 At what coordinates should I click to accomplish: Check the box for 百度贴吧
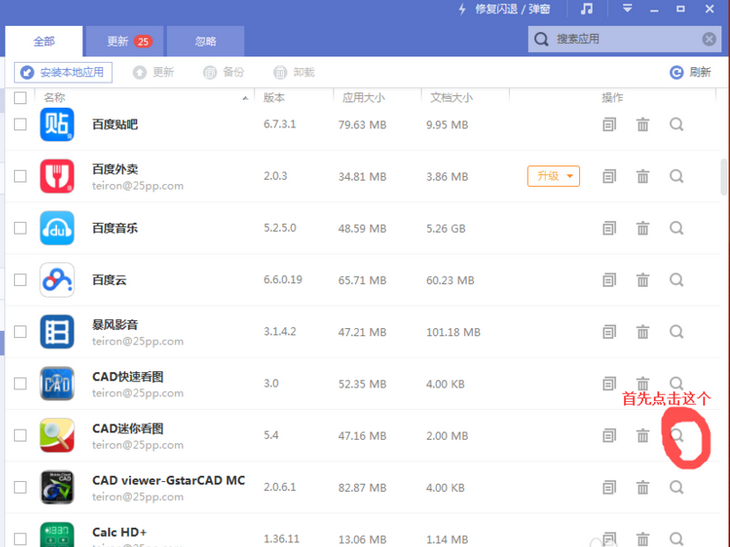pyautogui.click(x=20, y=124)
